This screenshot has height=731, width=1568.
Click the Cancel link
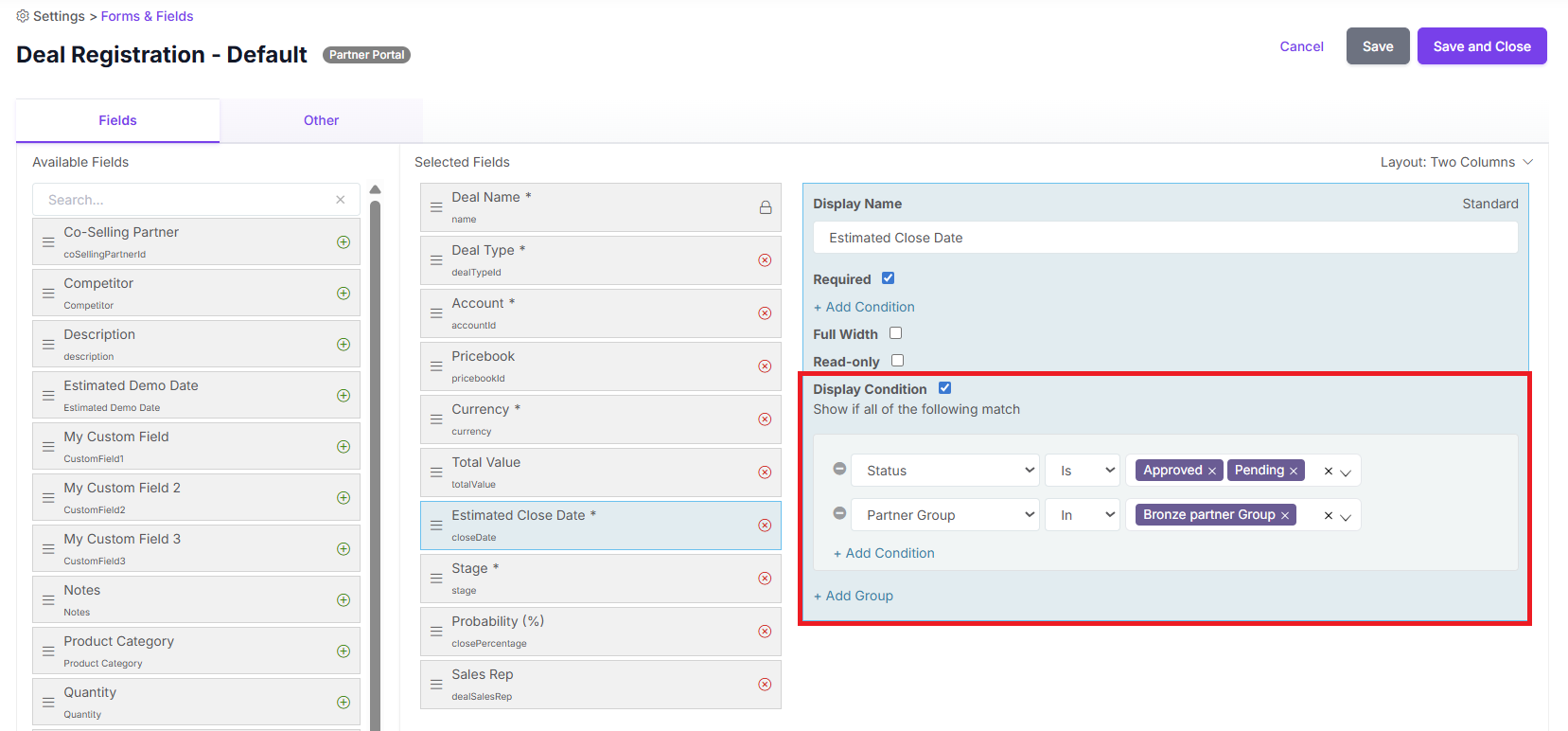click(1301, 46)
